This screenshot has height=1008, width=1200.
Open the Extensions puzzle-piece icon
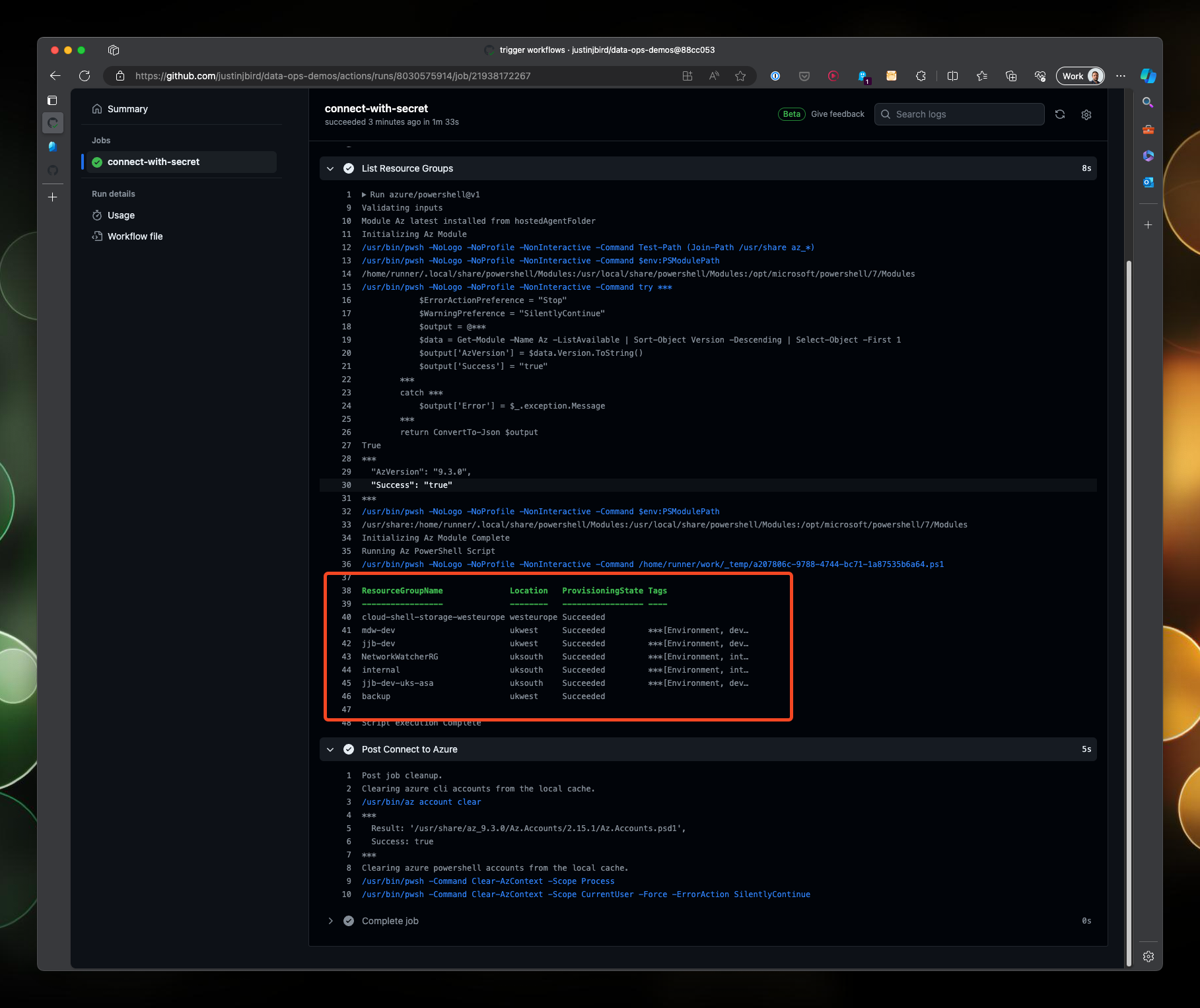(x=921, y=76)
